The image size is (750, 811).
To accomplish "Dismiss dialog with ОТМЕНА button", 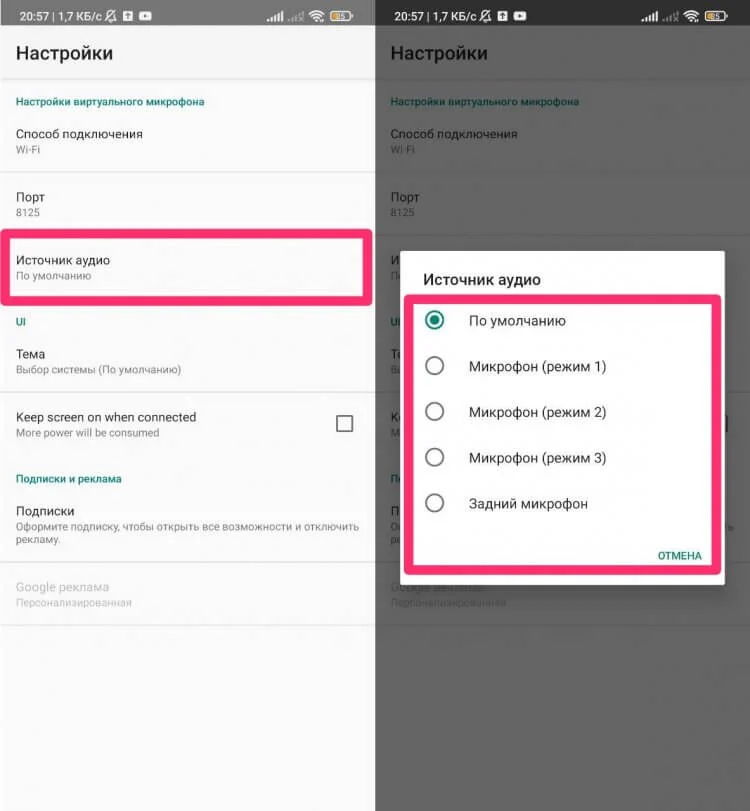I will click(679, 555).
